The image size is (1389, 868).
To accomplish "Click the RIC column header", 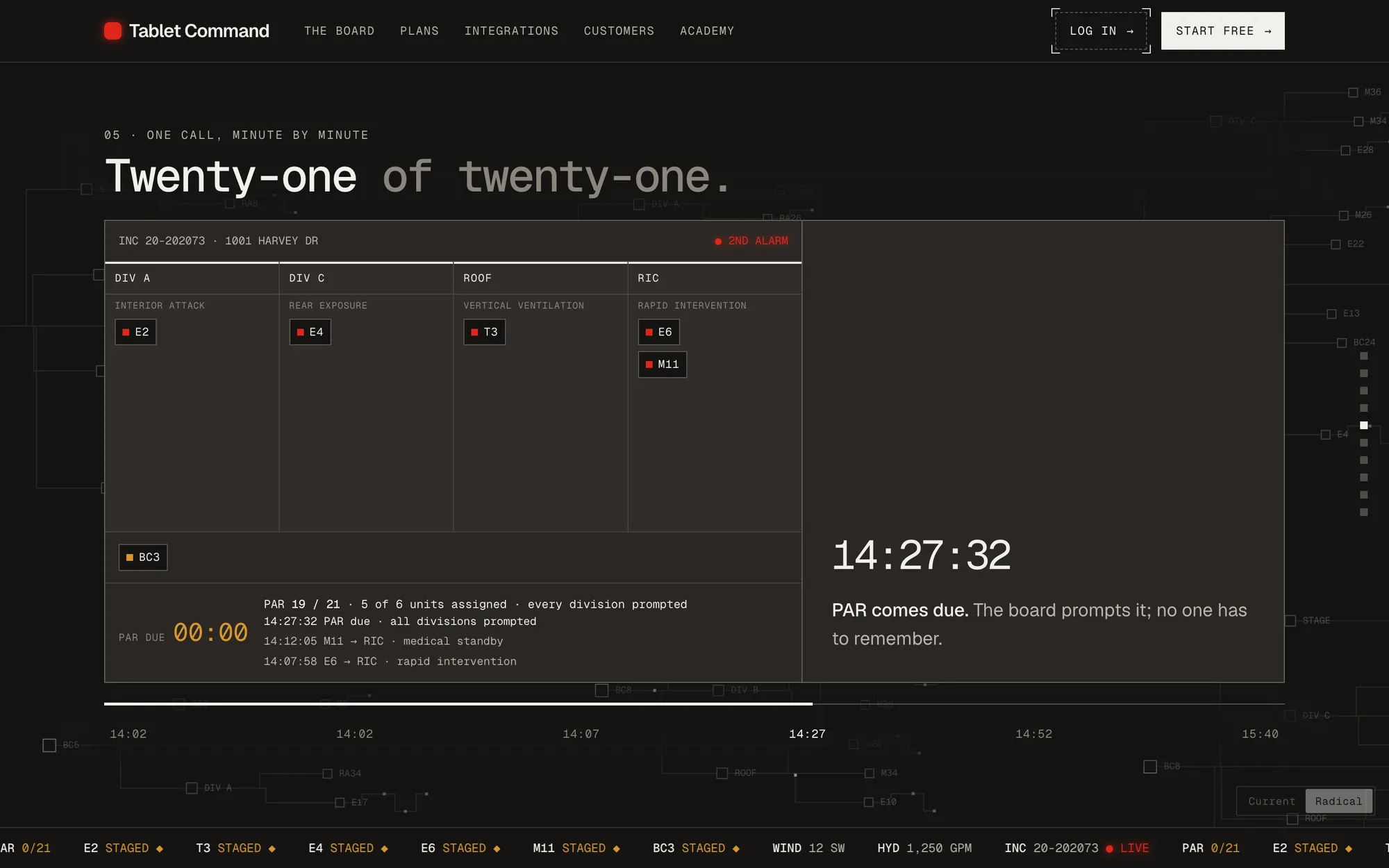I will coord(715,278).
